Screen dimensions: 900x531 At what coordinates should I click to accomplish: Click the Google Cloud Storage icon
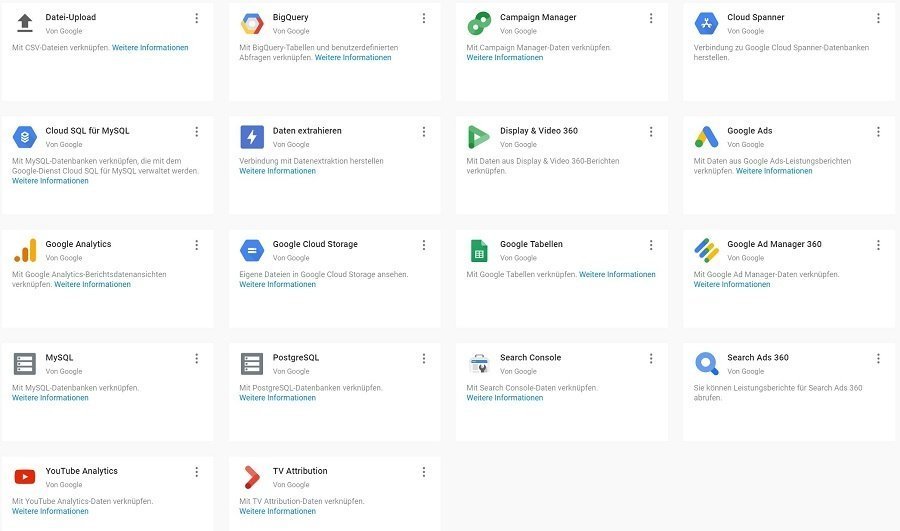tap(252, 250)
